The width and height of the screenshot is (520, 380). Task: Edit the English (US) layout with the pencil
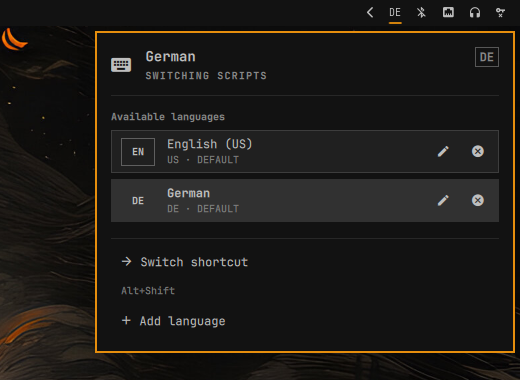click(443, 151)
